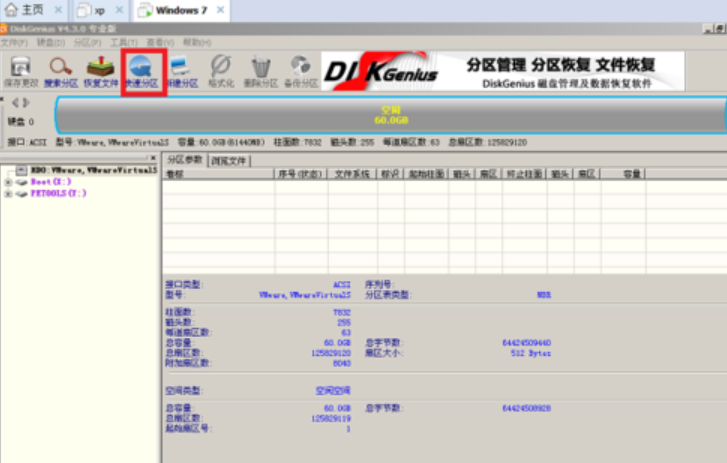Click the 起始柱面 column header

(x=426, y=174)
